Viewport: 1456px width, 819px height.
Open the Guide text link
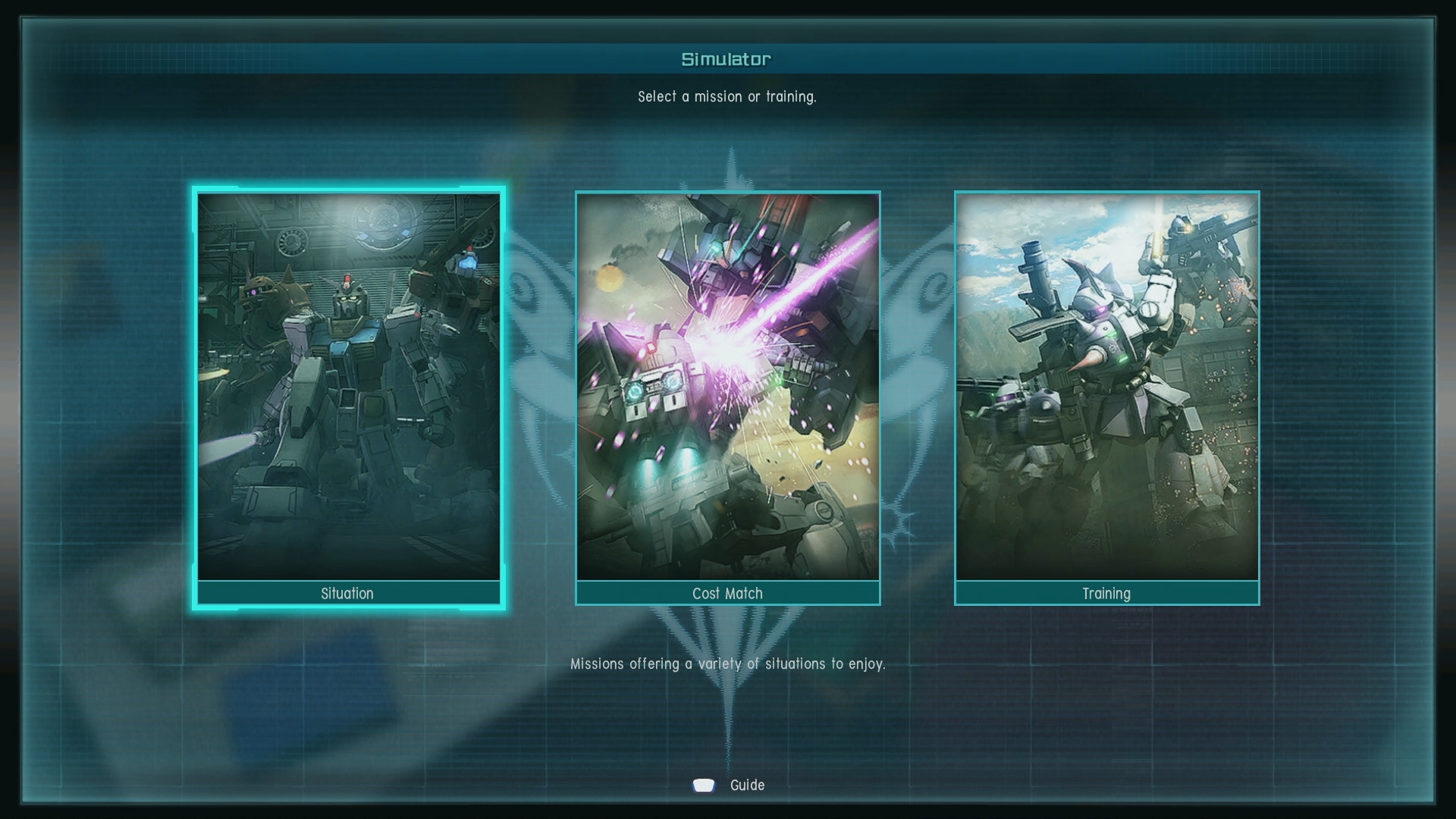pos(747,785)
